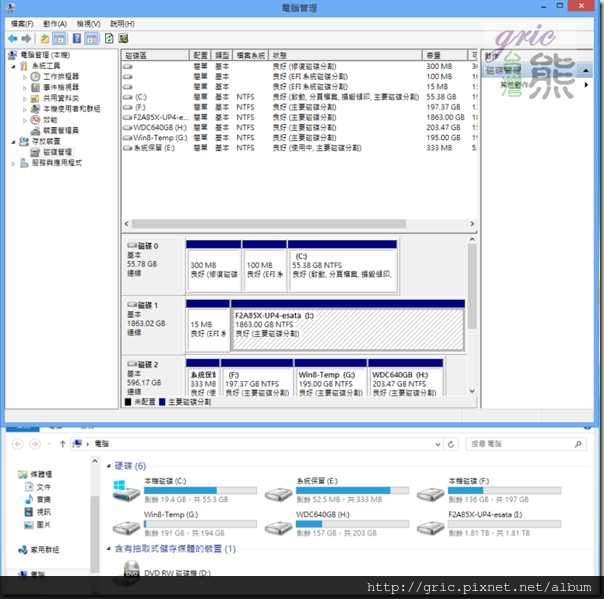This screenshot has width=604, height=599.
Task: Expand 本機使用者和群組 tree node
Action: [25, 109]
